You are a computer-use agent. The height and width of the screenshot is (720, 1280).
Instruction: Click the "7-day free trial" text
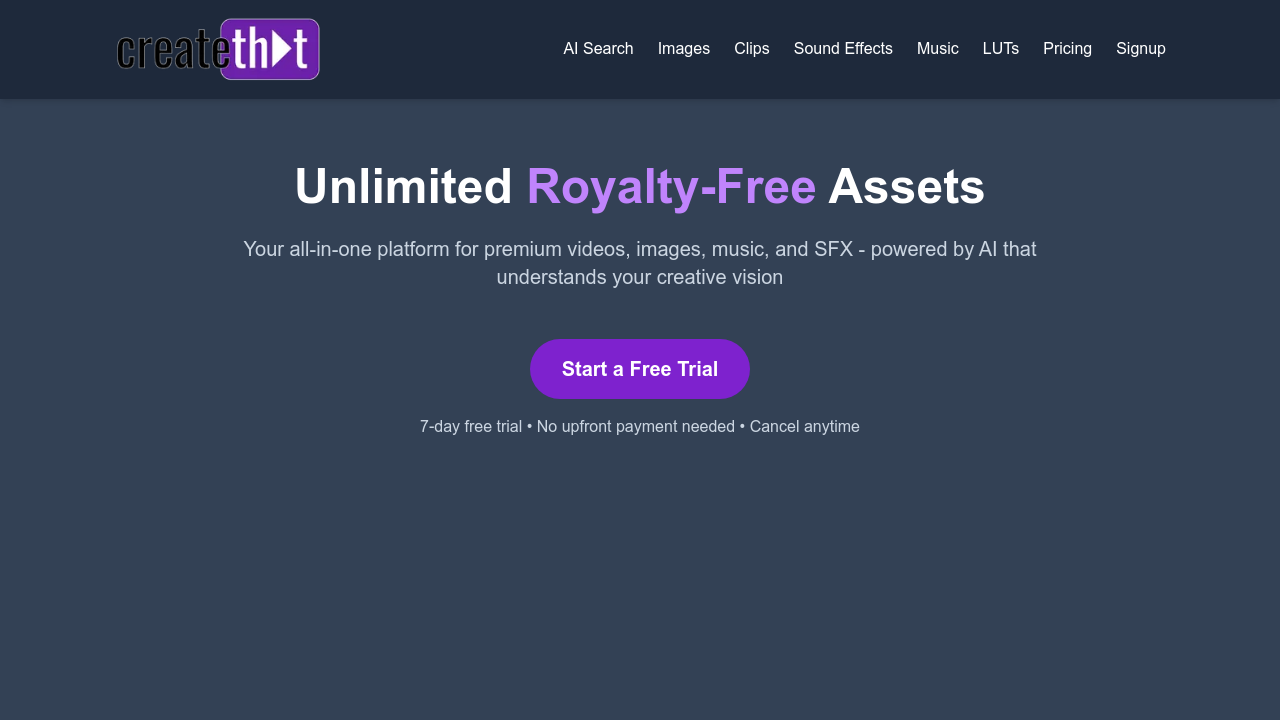471,427
